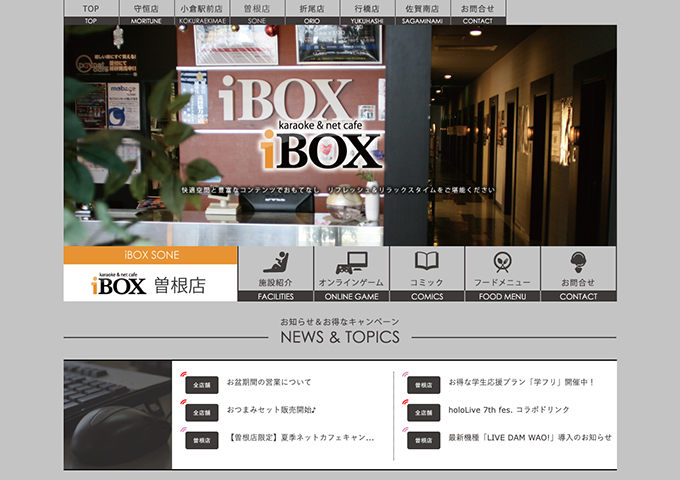Screen dimensions: 680x480
Task: Click the large iBOX hero banner logo
Action: point(321,145)
